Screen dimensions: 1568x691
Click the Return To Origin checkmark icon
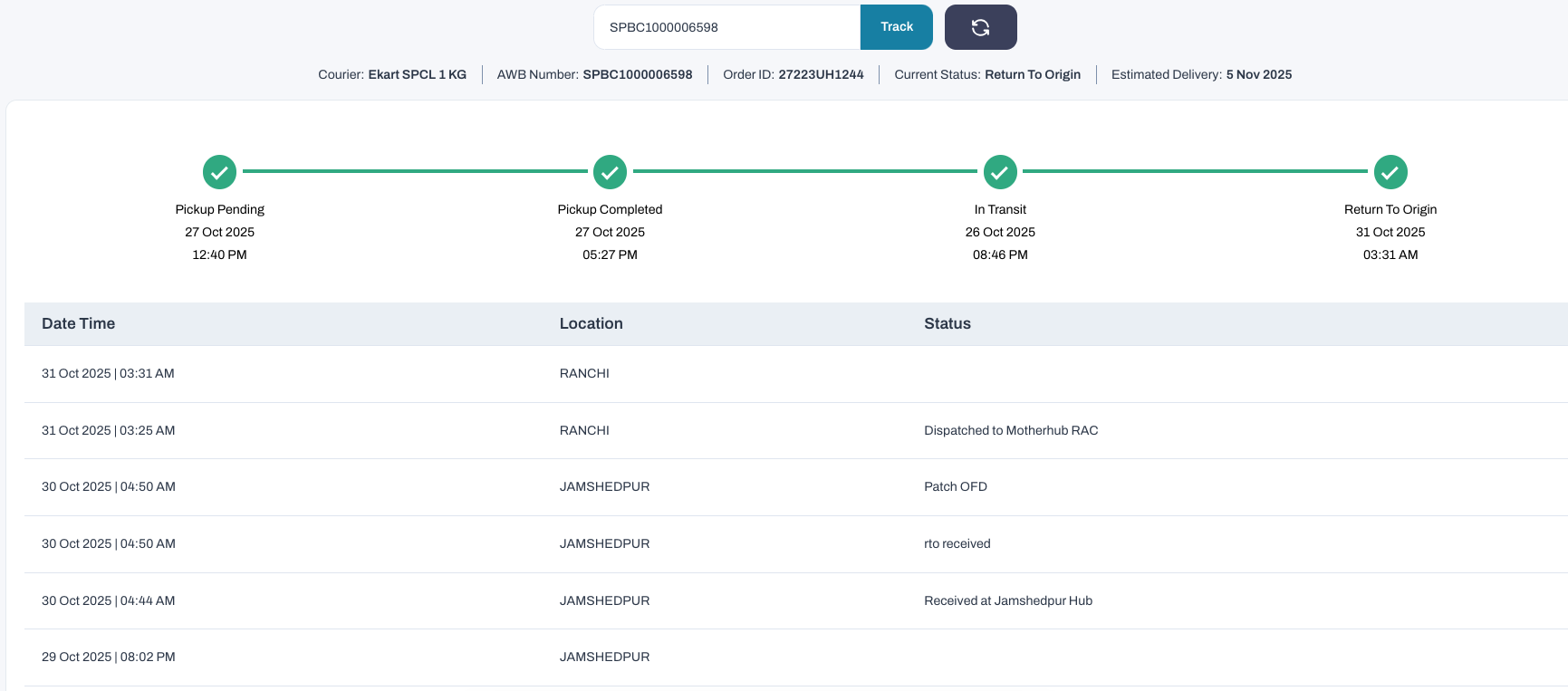[1390, 172]
